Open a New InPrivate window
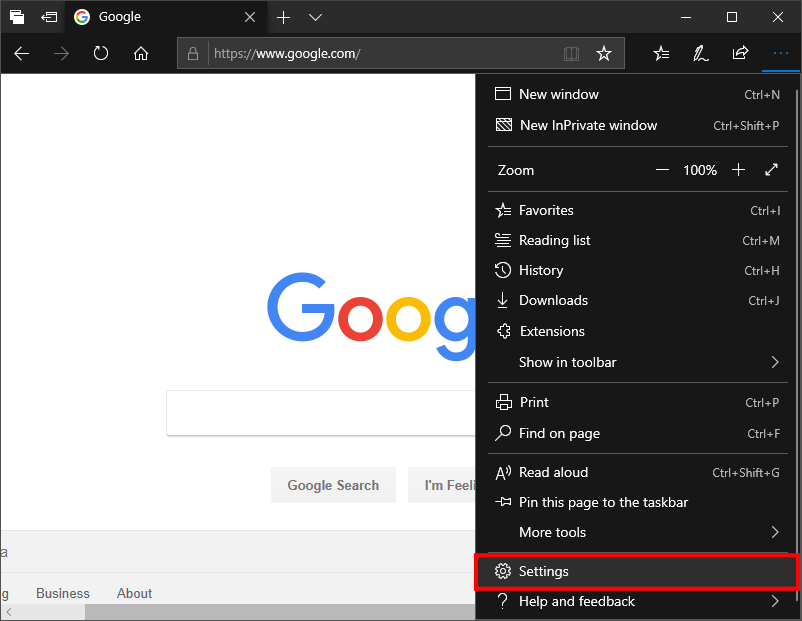Image resolution: width=802 pixels, height=621 pixels. pos(637,125)
